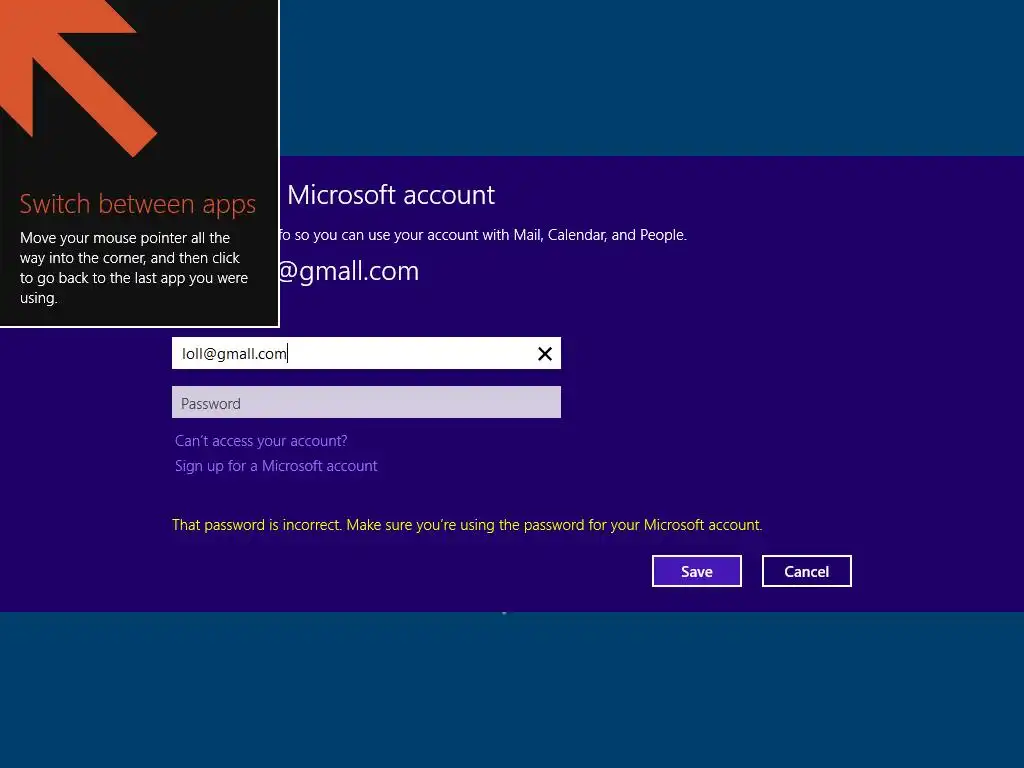This screenshot has width=1024, height=768.
Task: Click the "Mail, Calendar, and People" description line
Action: pos(483,235)
